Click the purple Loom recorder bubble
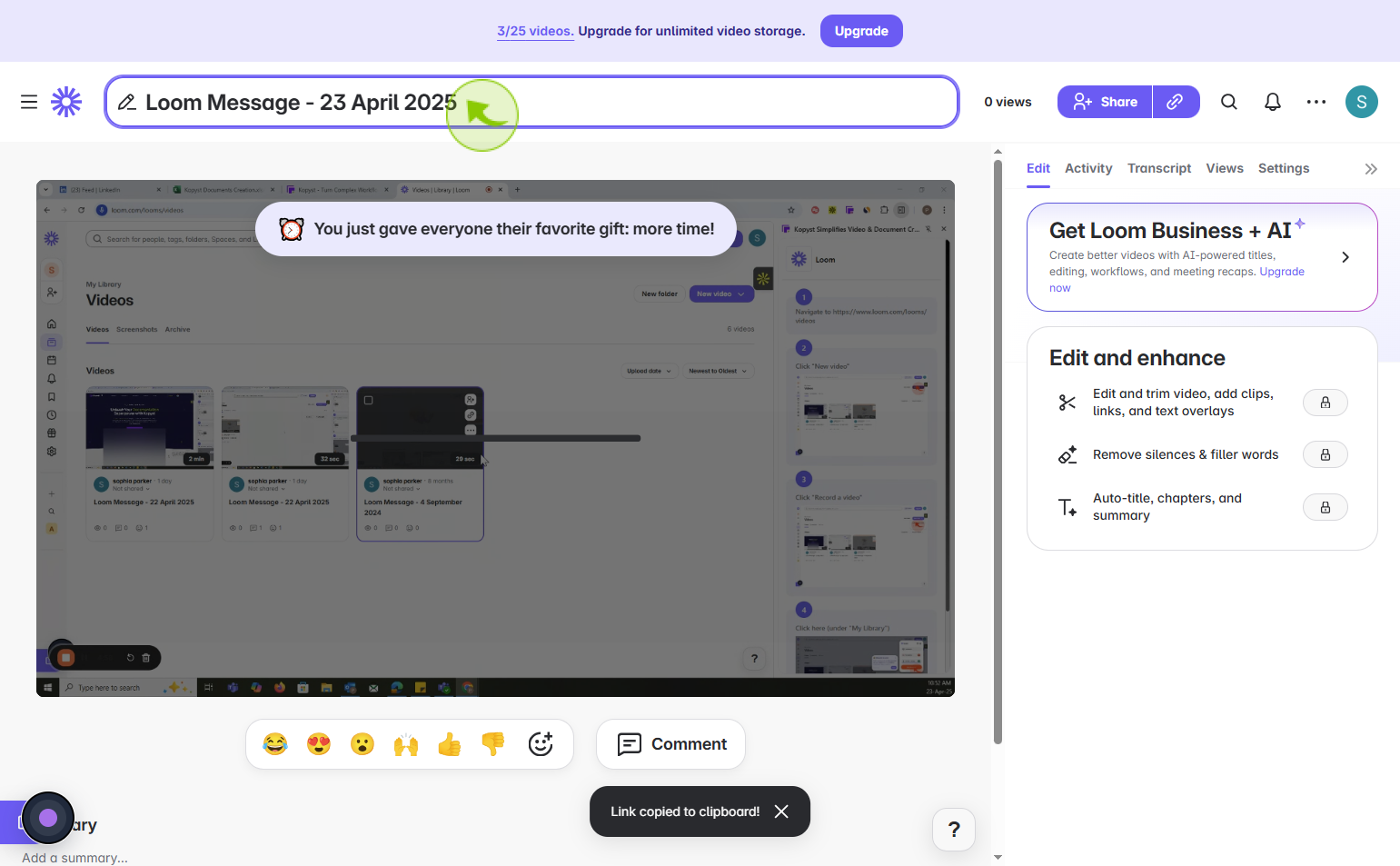Image resolution: width=1400 pixels, height=866 pixels. pos(48,818)
